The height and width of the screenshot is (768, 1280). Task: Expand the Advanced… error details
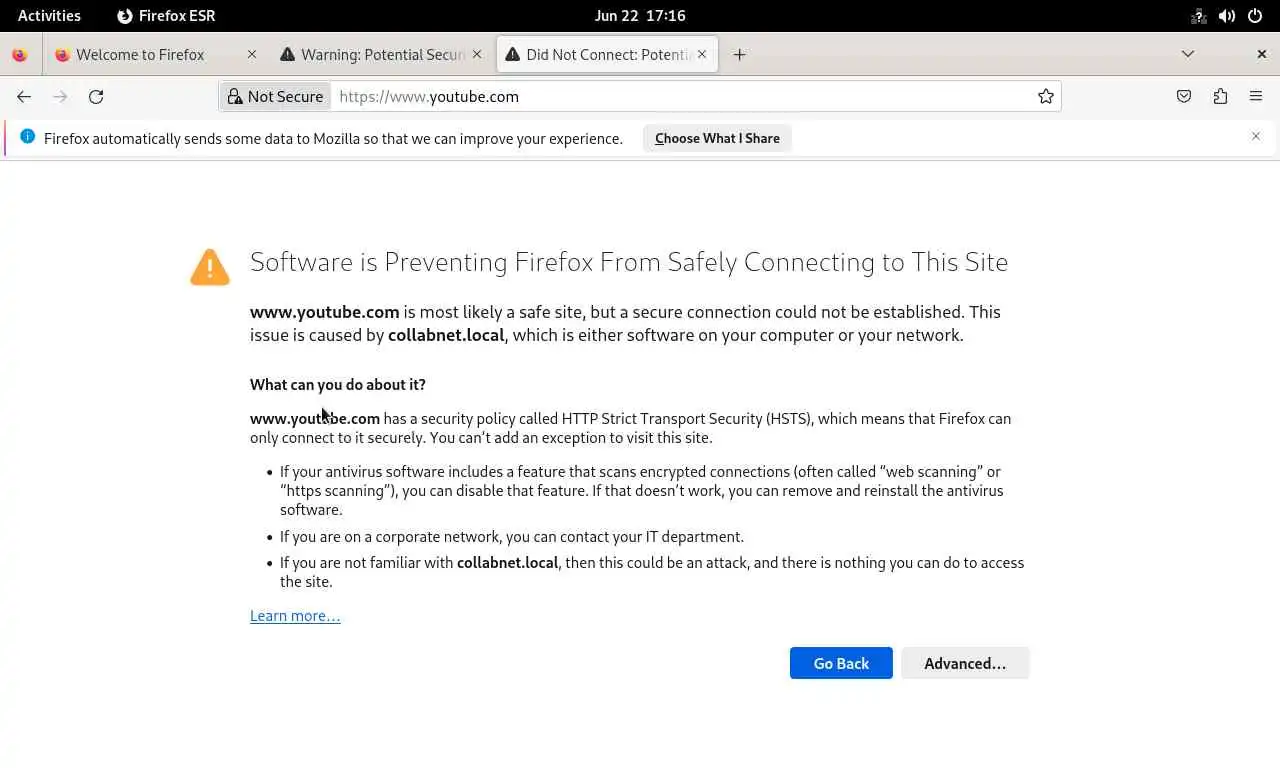click(x=964, y=664)
